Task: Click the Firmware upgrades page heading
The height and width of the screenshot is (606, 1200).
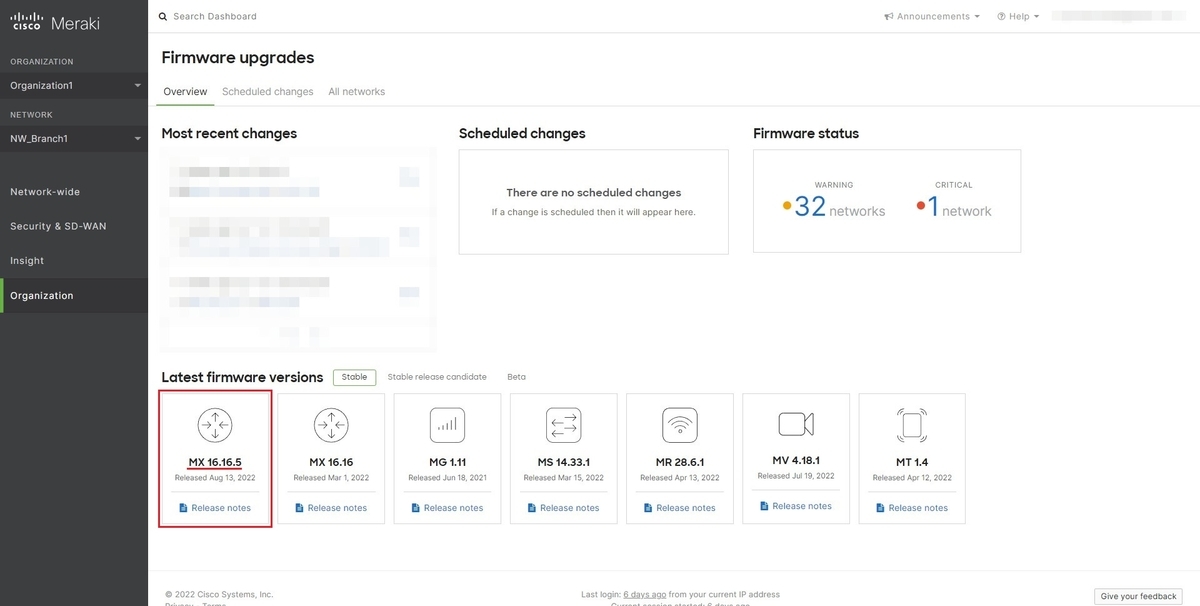Action: click(238, 58)
